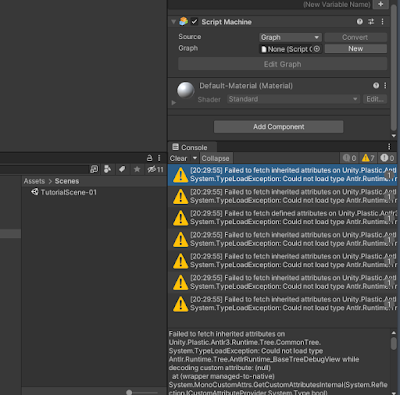This screenshot has width=400, height=395.
Task: Click the Add Component button
Action: (278, 127)
